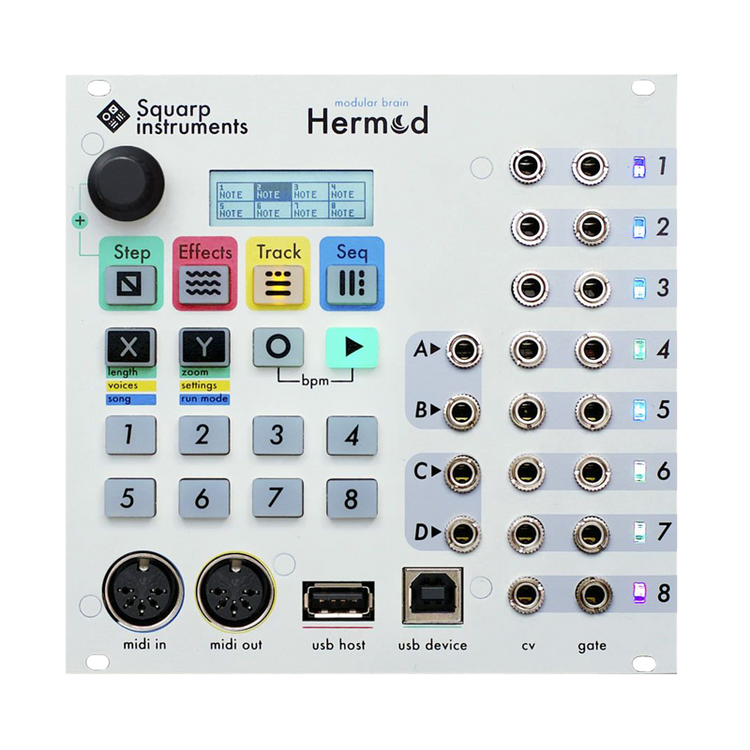Click the LED indicator for output 4
Image resolution: width=750 pixels, height=750 pixels.
pos(639,350)
